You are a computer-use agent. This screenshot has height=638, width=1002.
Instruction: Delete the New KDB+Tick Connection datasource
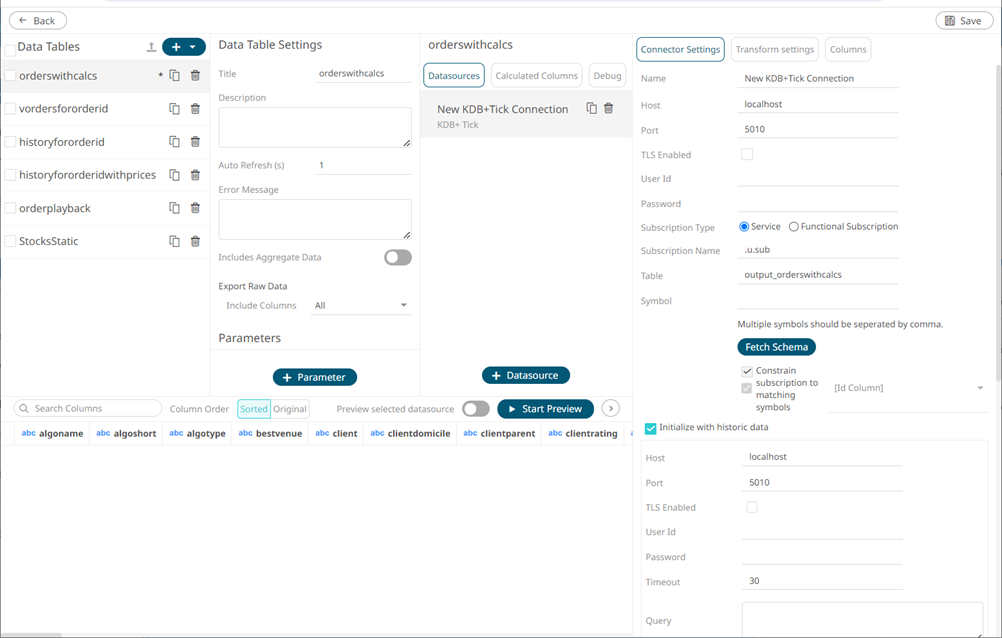[608, 109]
